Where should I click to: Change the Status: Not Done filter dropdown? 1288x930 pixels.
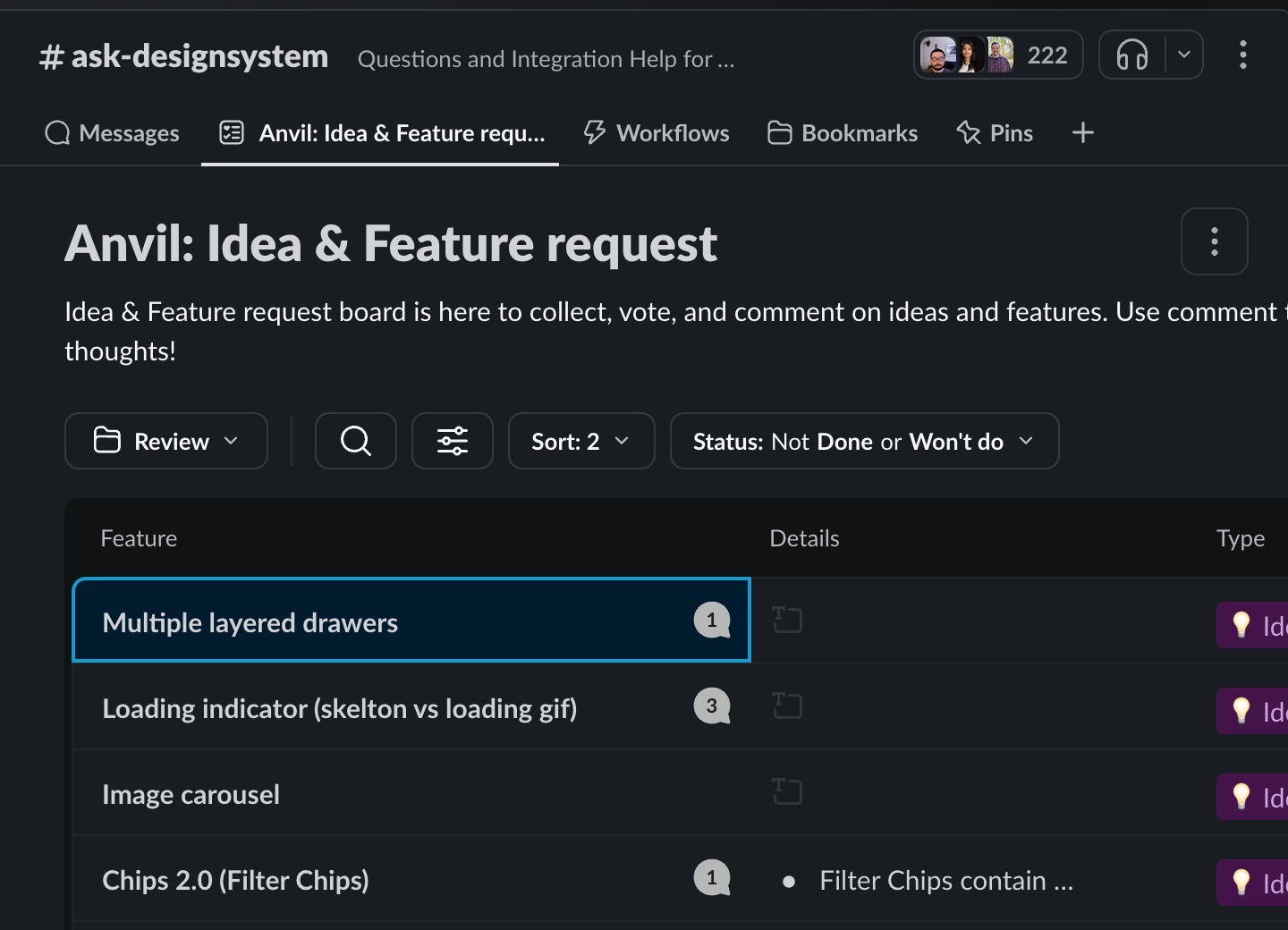[x=864, y=441]
